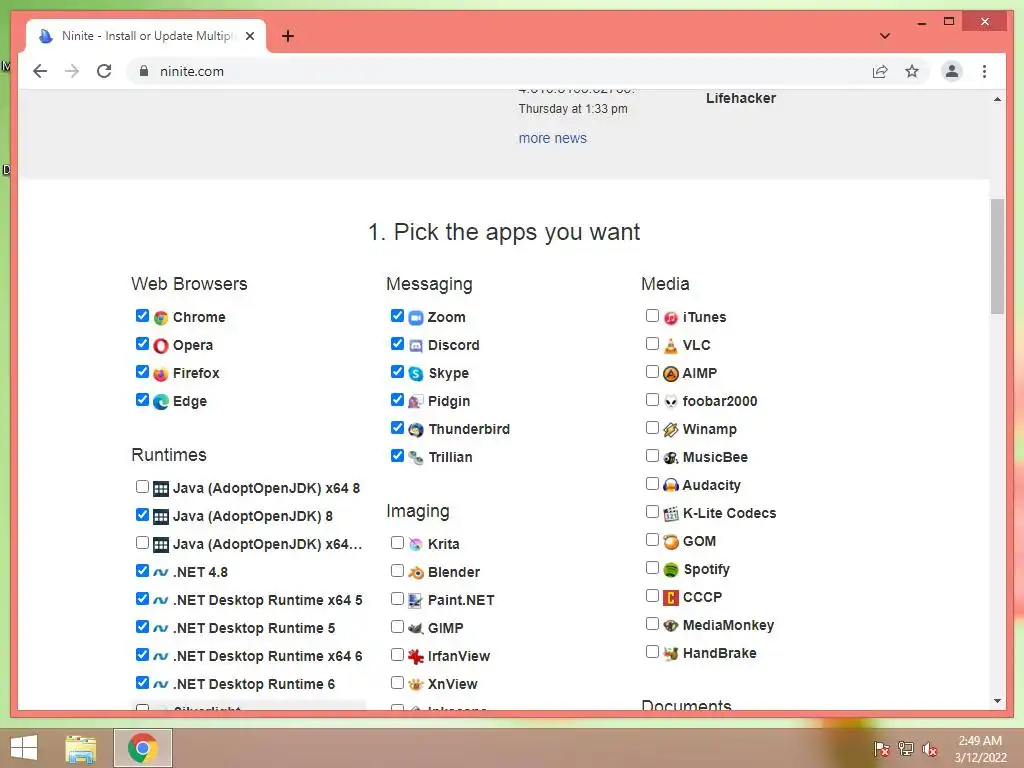Check the Java (AdoptOpenJDK) x64 8 checkbox
This screenshot has width=1024, height=768.
click(x=142, y=487)
